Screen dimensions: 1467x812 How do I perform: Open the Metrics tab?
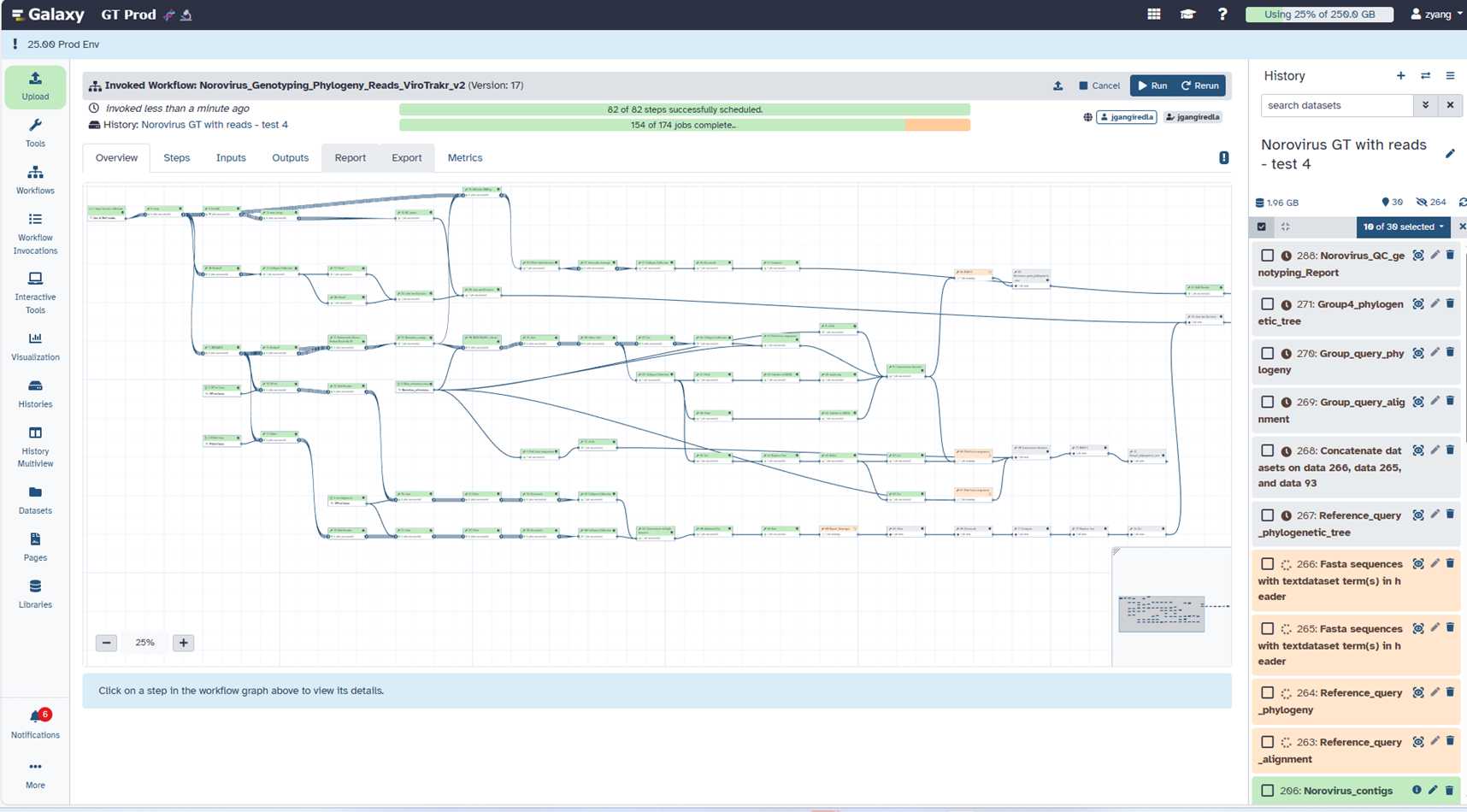point(465,158)
